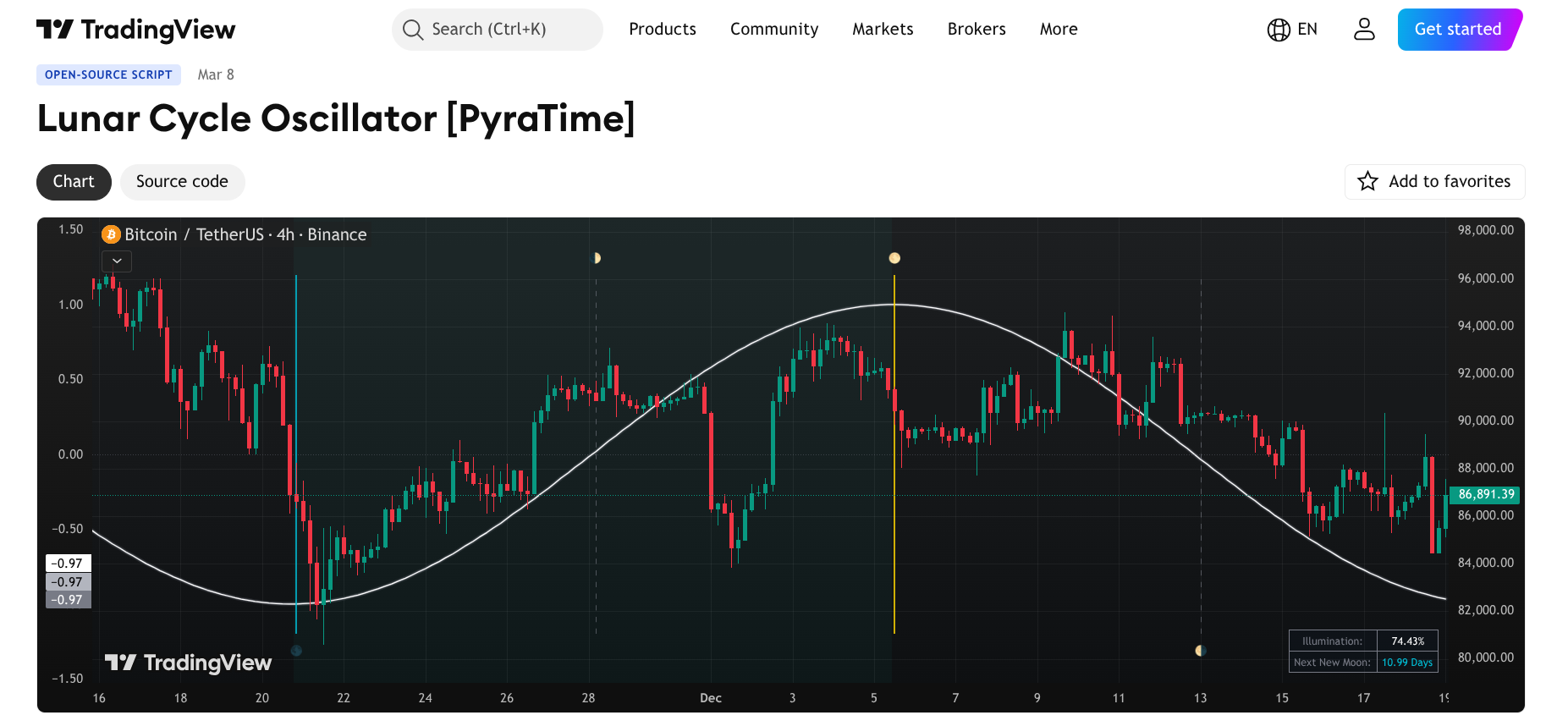Click the first quarter moon marker
The height and width of the screenshot is (726, 1568).
(596, 258)
